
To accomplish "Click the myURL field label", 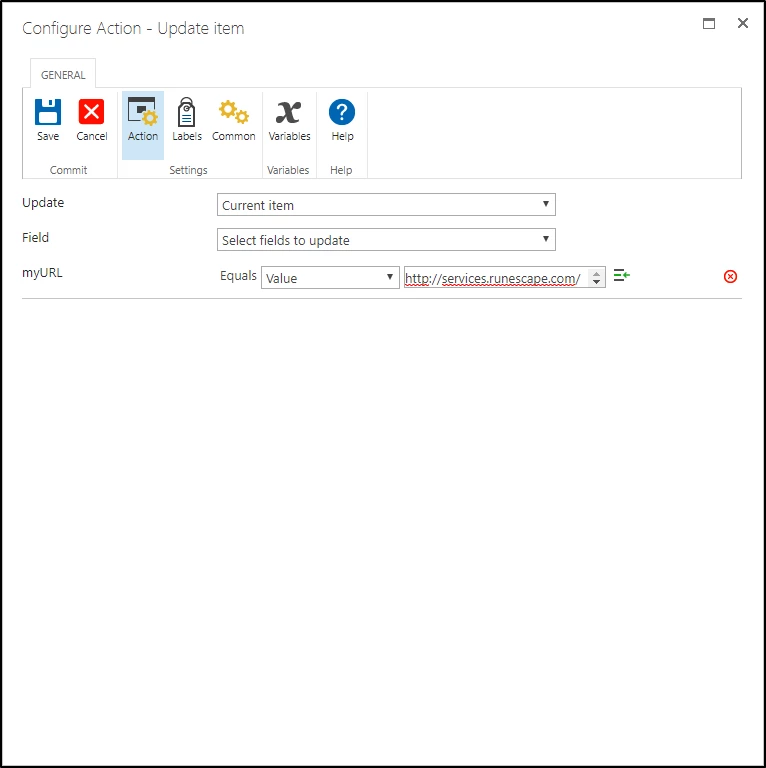I will coord(42,273).
